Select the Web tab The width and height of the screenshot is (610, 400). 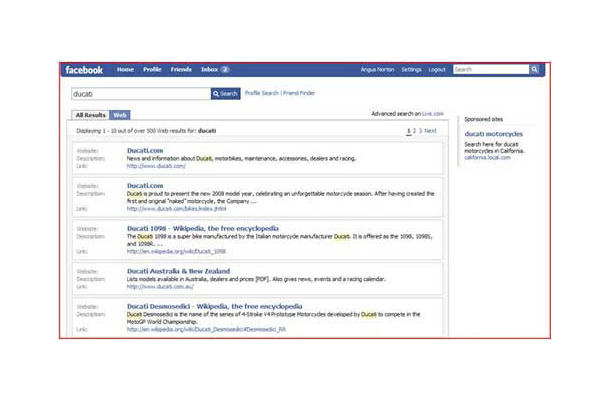point(120,115)
